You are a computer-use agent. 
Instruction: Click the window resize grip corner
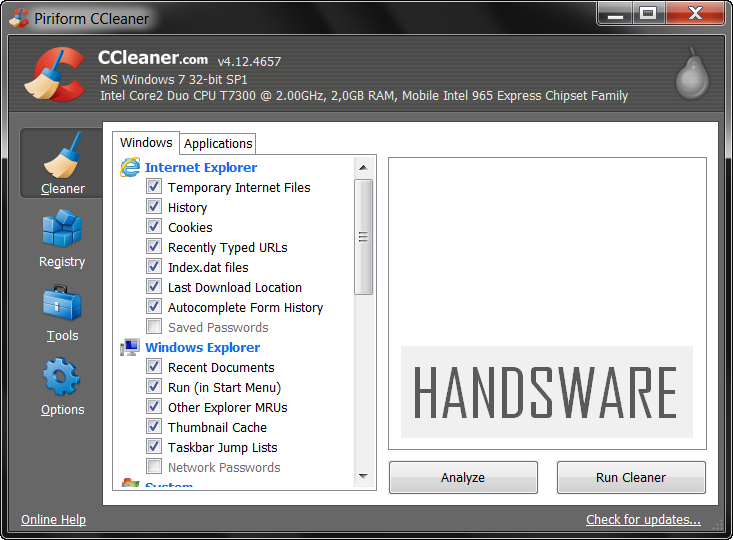pyautogui.click(x=718, y=526)
